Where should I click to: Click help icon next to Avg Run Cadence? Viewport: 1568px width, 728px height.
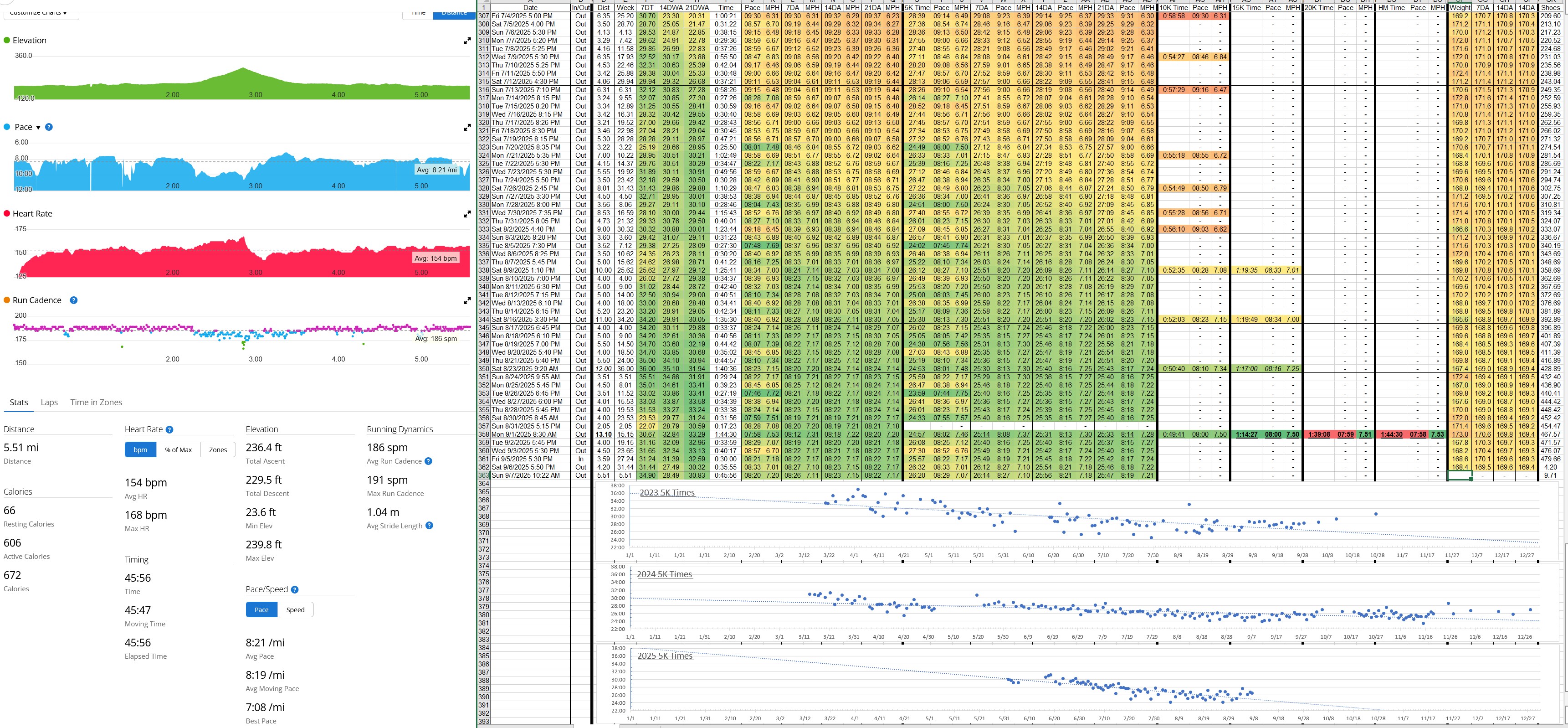click(x=429, y=461)
